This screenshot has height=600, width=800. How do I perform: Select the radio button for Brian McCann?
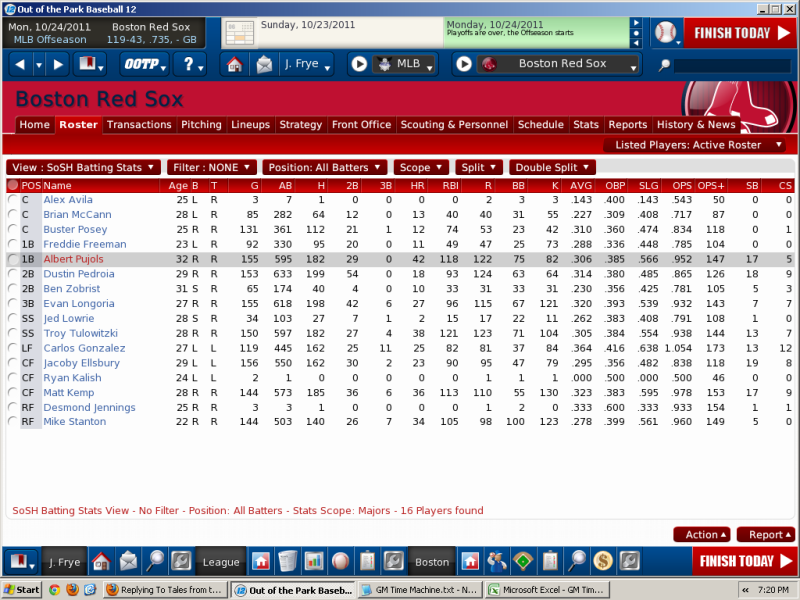12,215
